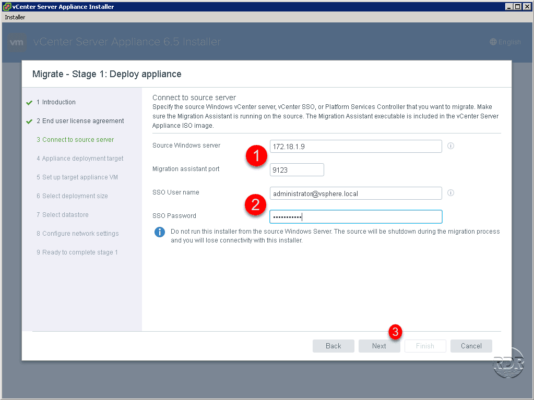Select step 7 Select datastore
This screenshot has height=400, width=534.
pyautogui.click(x=62, y=214)
